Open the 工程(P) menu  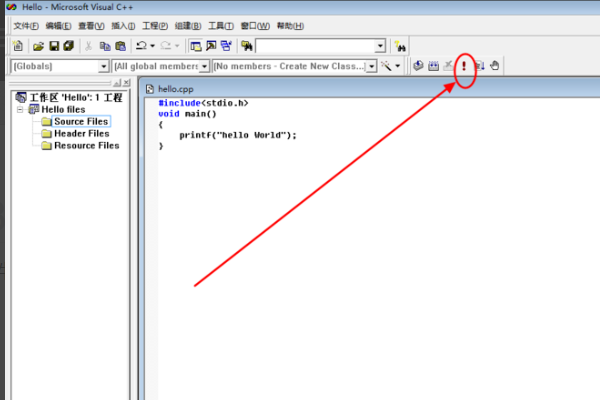tap(155, 26)
